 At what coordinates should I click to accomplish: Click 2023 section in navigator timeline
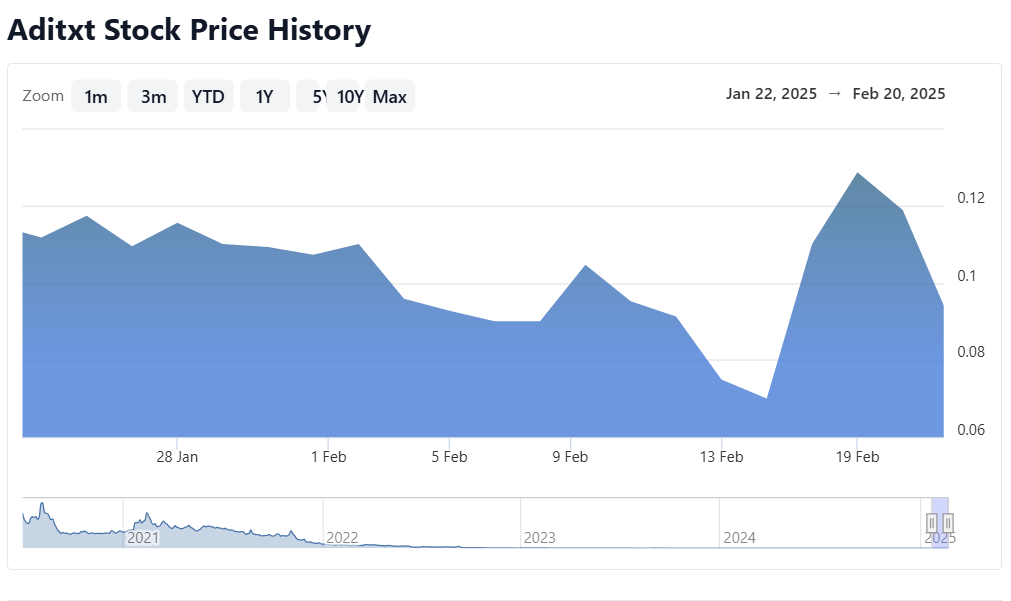pos(539,538)
